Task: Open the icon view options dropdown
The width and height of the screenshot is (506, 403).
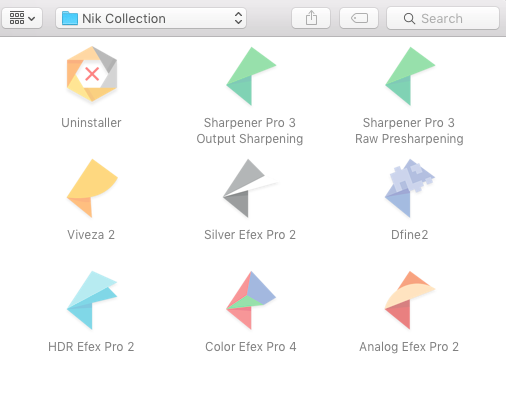Action: [x=22, y=18]
